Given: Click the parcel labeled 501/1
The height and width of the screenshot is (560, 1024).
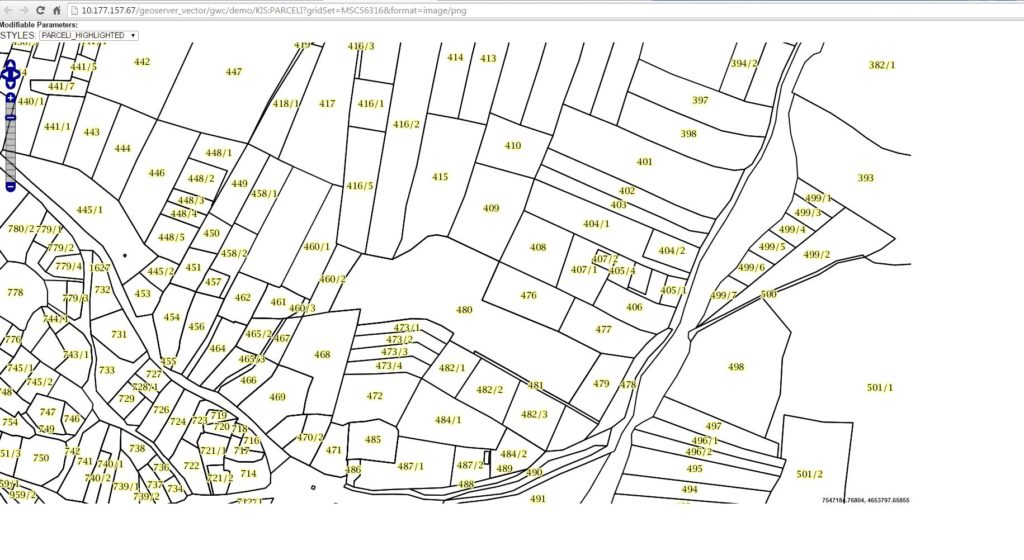Looking at the screenshot, I should point(880,387).
